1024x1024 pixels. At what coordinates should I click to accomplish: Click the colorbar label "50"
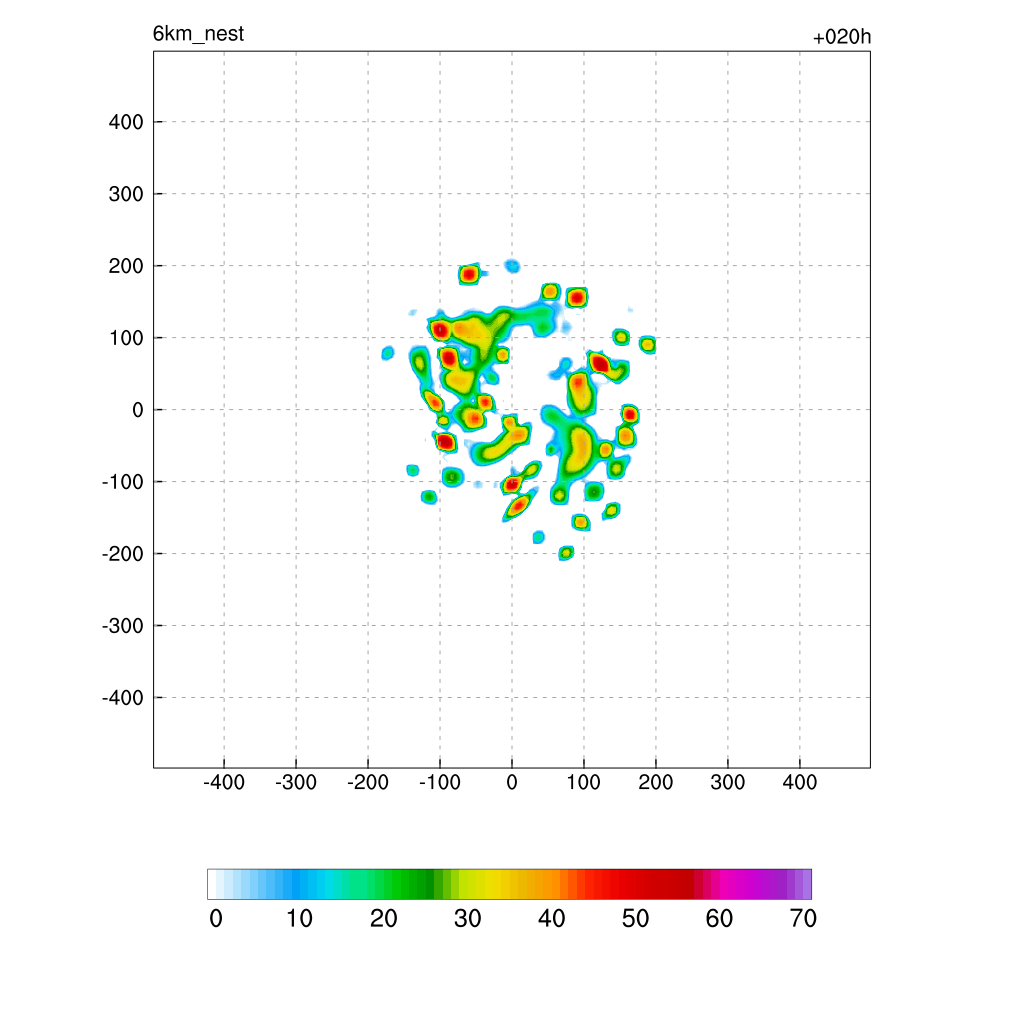635,919
